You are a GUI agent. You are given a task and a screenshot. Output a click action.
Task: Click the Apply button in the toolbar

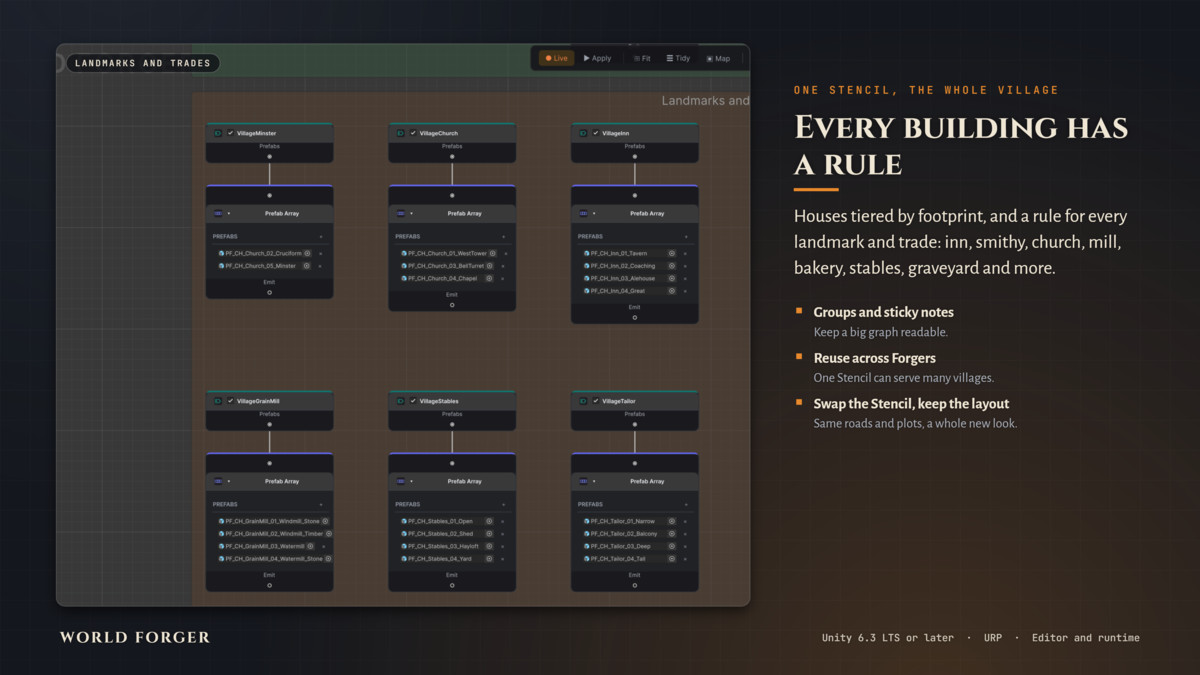coord(598,58)
